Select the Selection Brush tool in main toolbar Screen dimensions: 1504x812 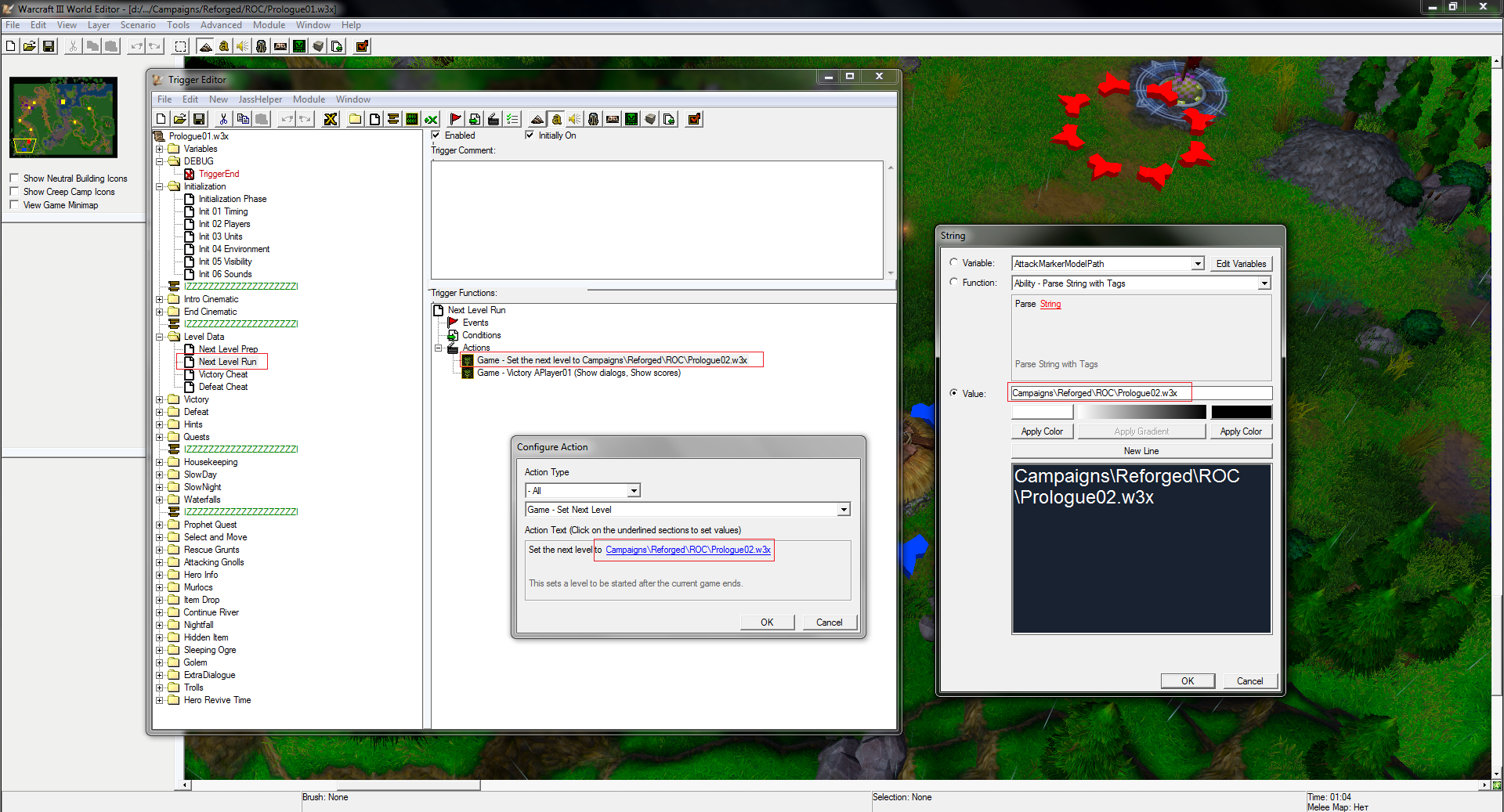click(x=180, y=46)
